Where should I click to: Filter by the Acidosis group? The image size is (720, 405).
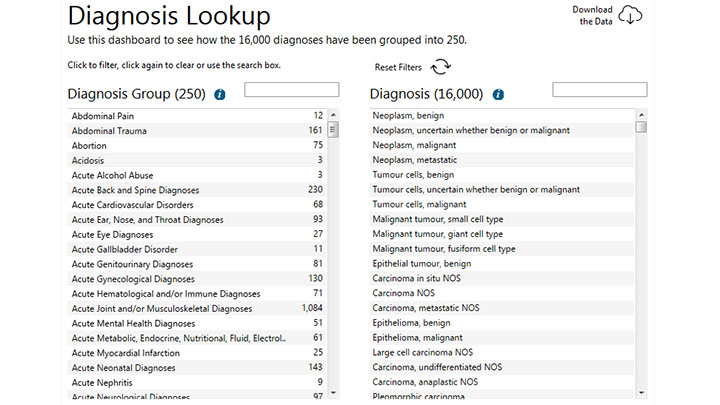[197, 160]
